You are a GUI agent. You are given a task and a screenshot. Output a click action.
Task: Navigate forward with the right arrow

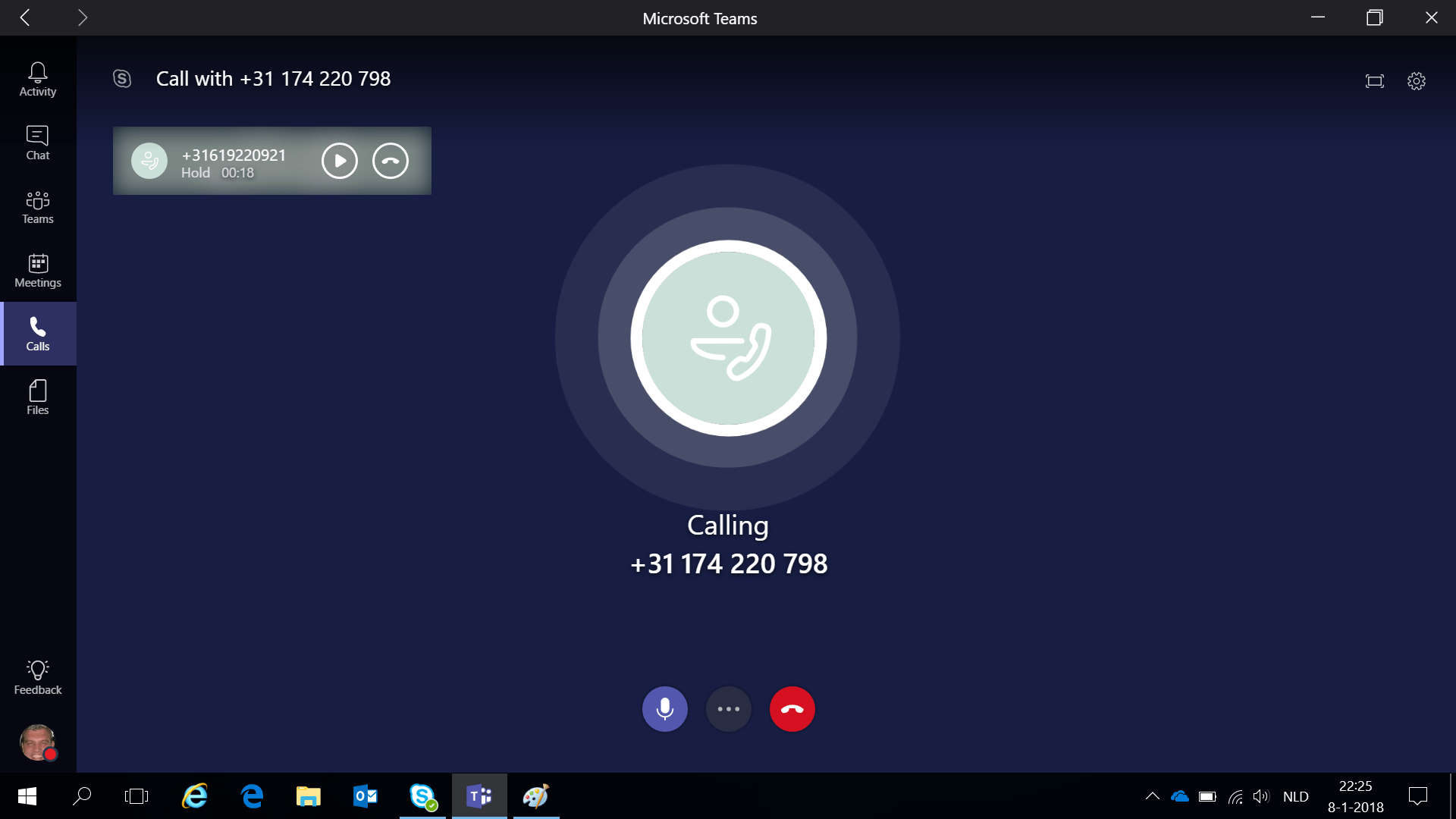[x=83, y=17]
